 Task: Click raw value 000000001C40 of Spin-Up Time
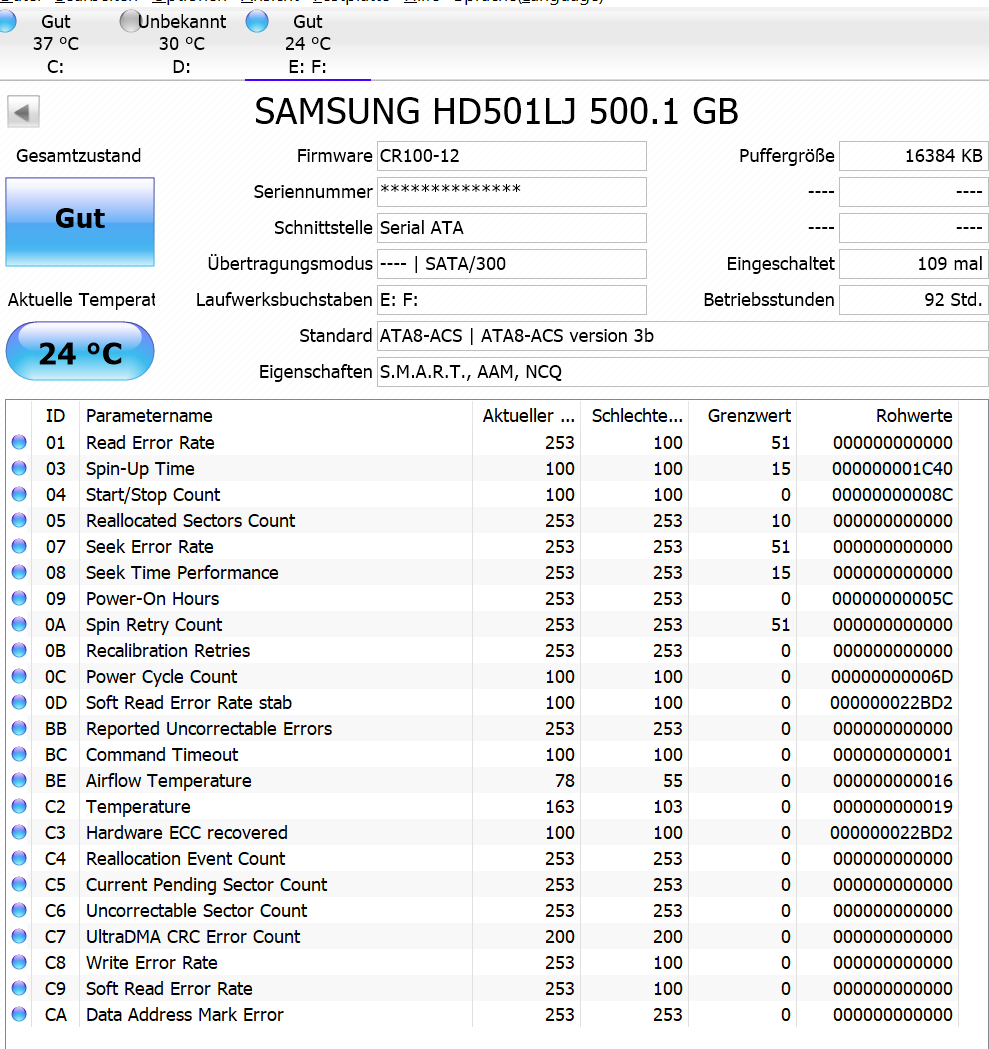(x=892, y=469)
